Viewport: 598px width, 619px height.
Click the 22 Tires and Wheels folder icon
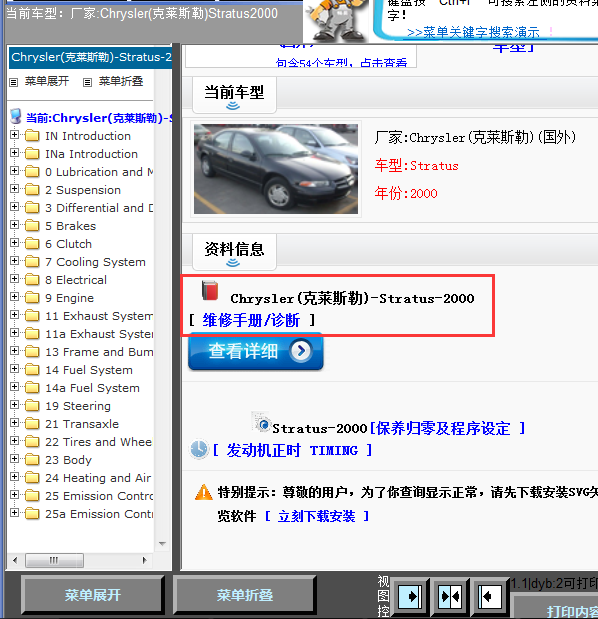pos(32,441)
